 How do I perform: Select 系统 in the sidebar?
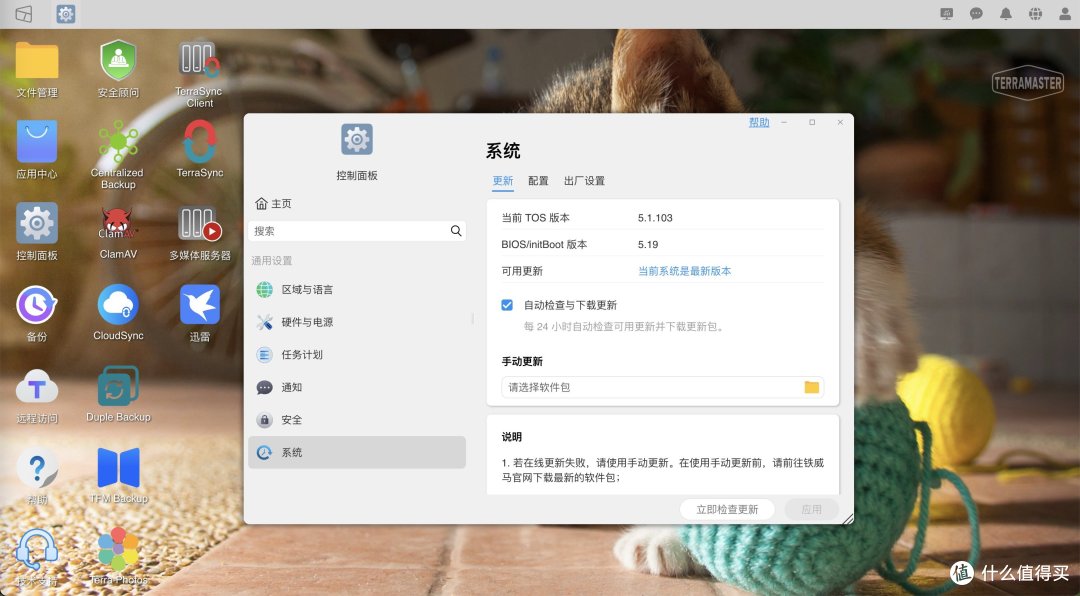pos(357,453)
